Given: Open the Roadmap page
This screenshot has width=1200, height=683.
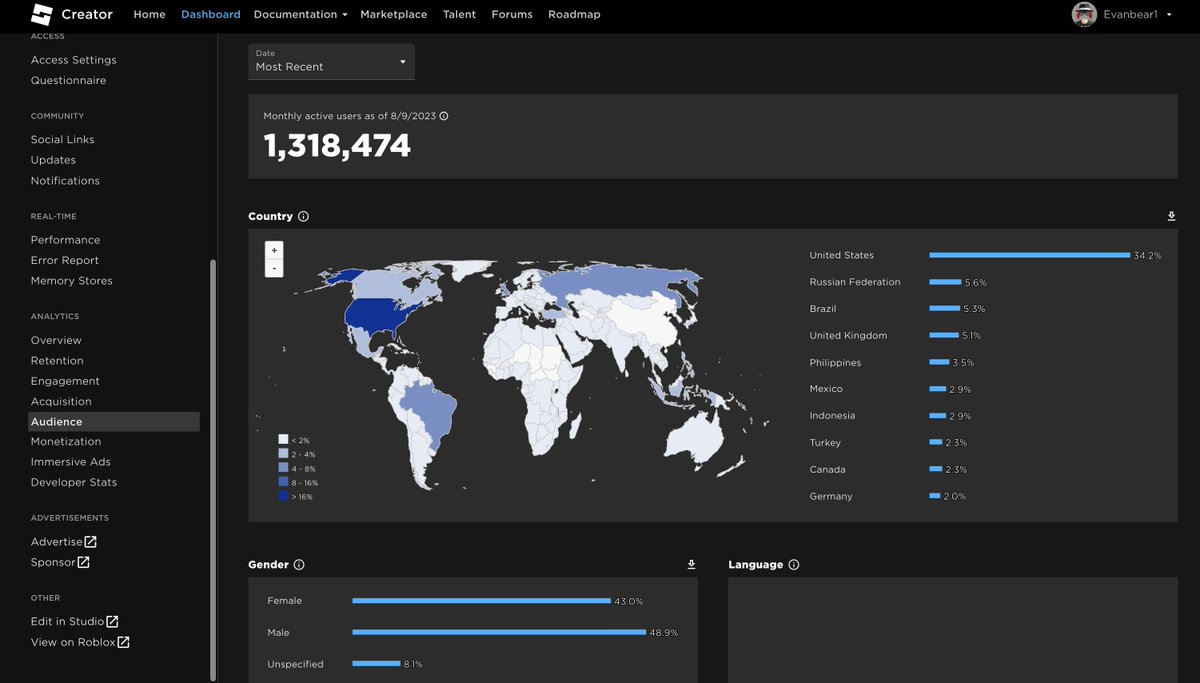Looking at the screenshot, I should tap(574, 14).
